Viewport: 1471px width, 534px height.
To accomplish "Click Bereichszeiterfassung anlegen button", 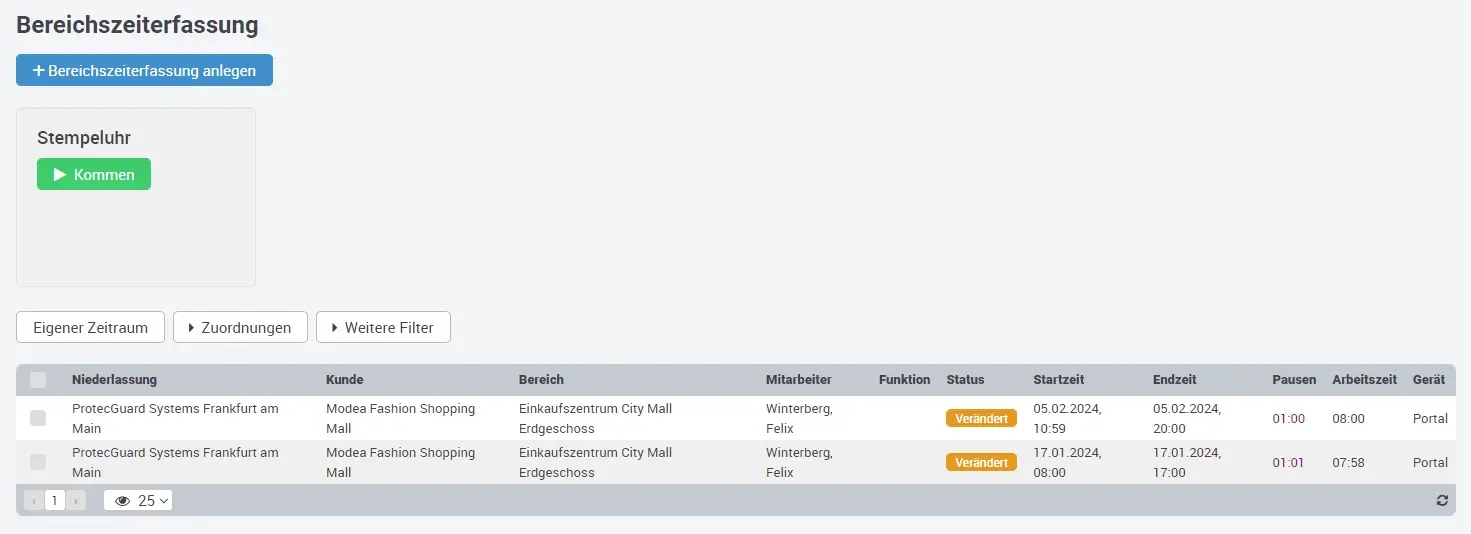I will point(144,70).
